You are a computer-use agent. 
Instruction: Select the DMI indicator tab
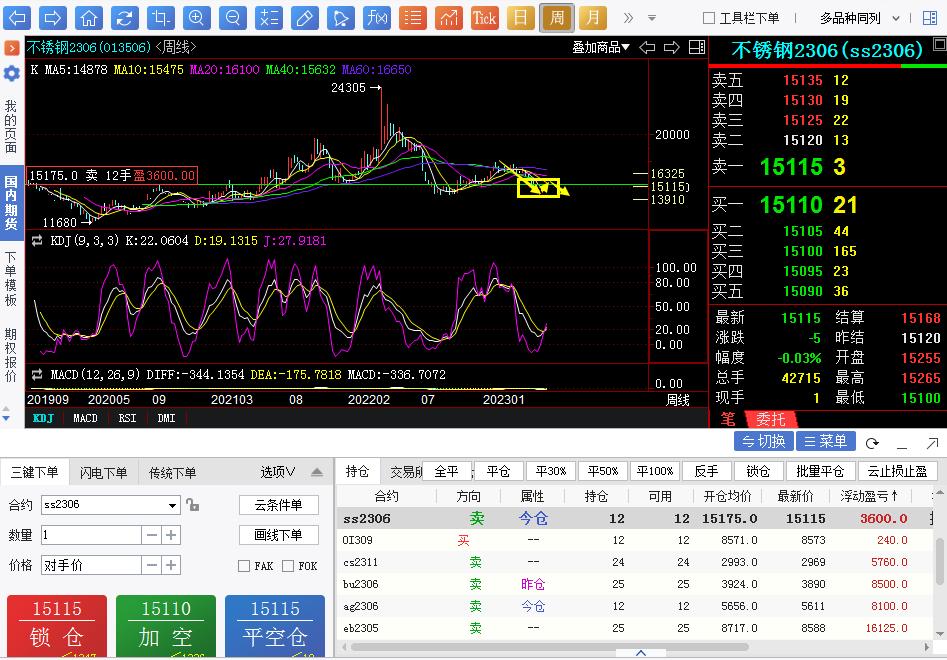[166, 418]
